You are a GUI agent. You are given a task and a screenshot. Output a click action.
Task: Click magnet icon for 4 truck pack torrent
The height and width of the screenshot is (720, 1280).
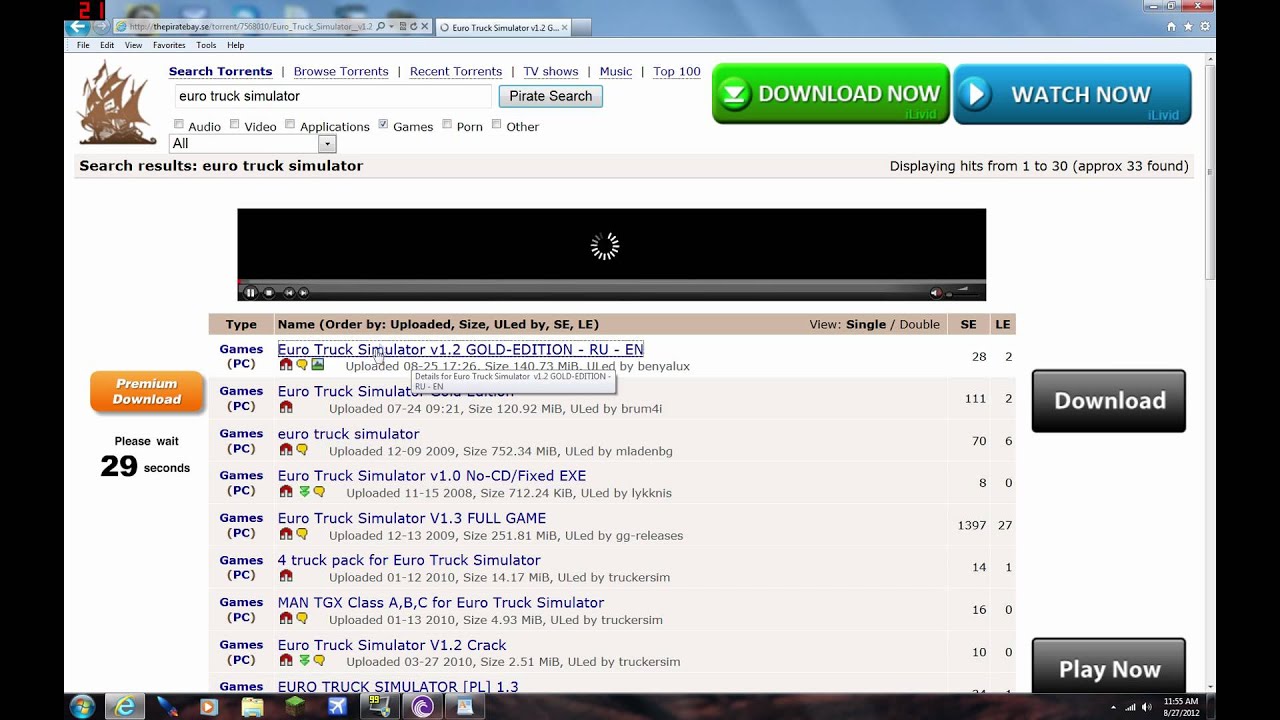286,576
